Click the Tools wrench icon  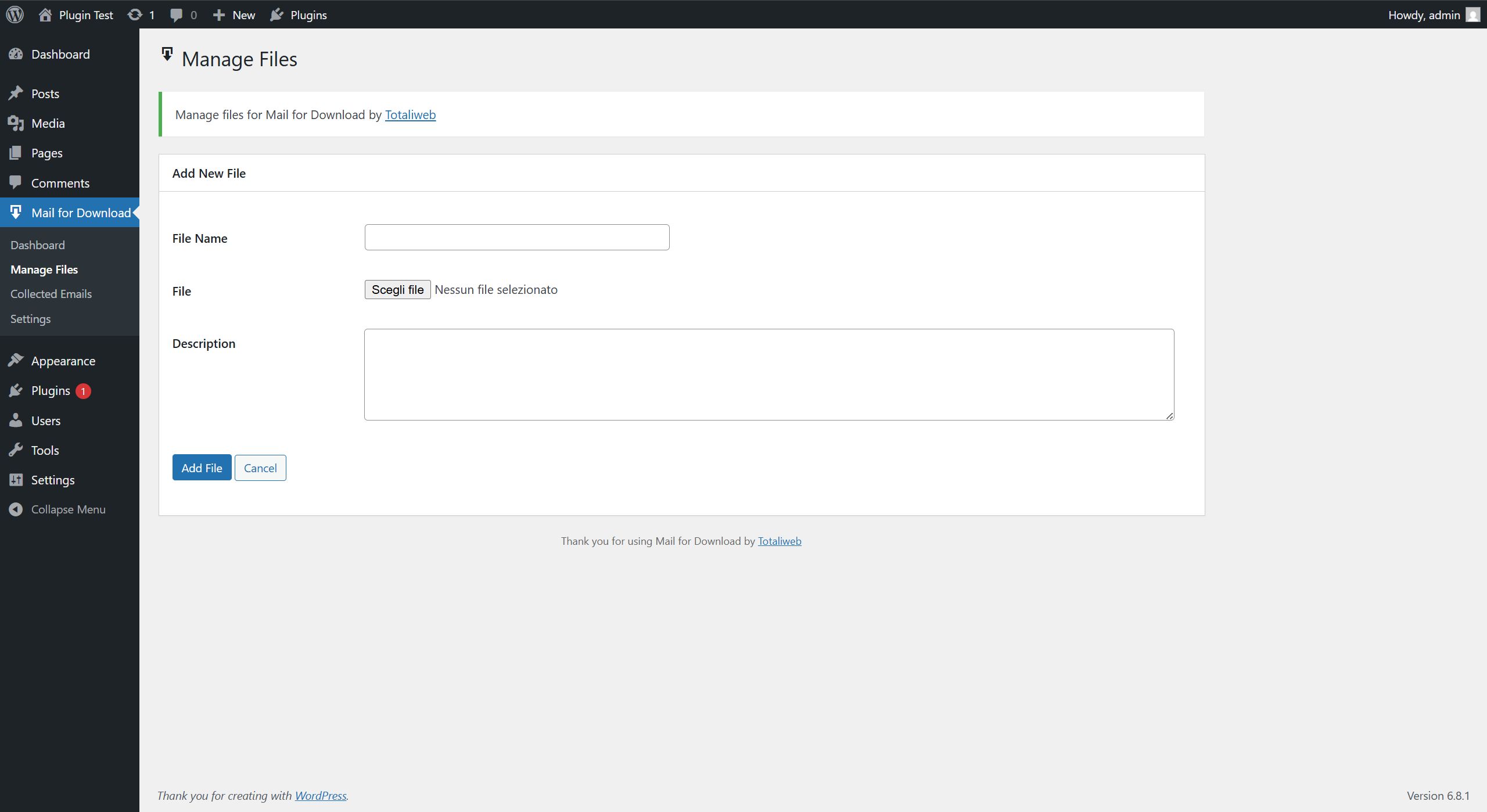click(x=16, y=450)
